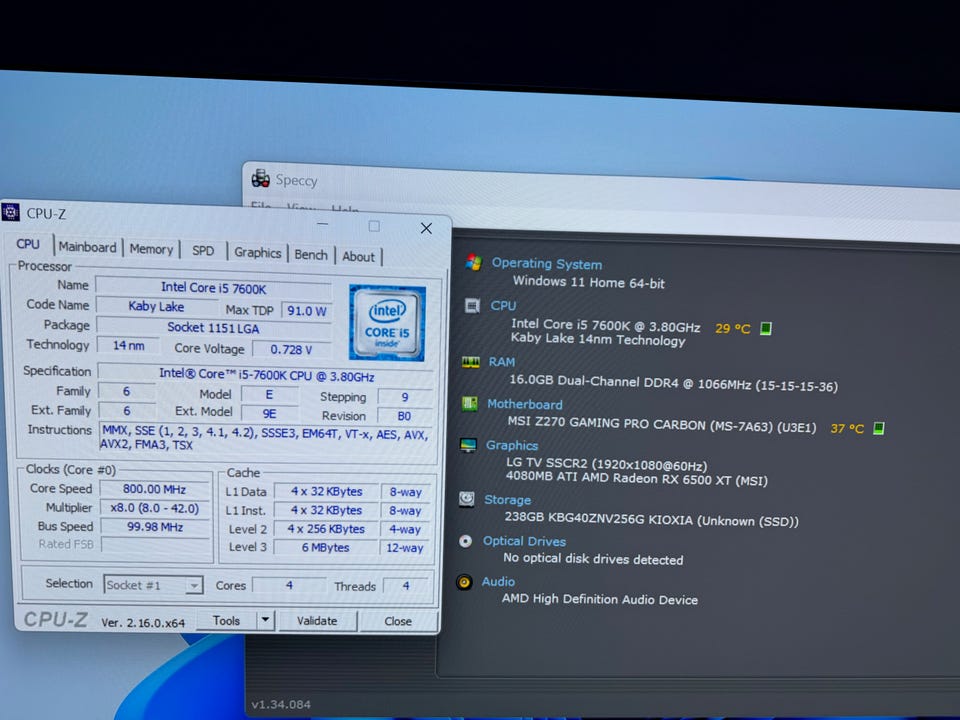Click the Core Voltage value 0.728 V

(x=291, y=350)
